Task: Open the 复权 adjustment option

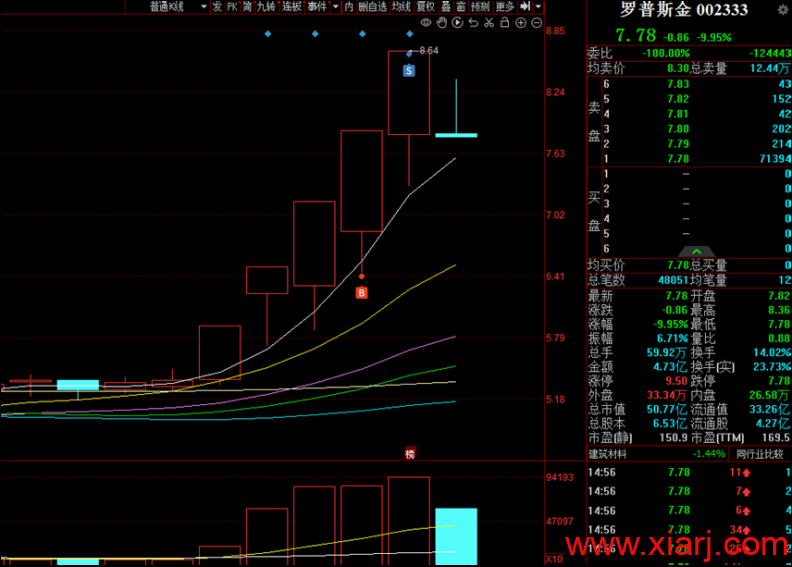Action: click(425, 7)
